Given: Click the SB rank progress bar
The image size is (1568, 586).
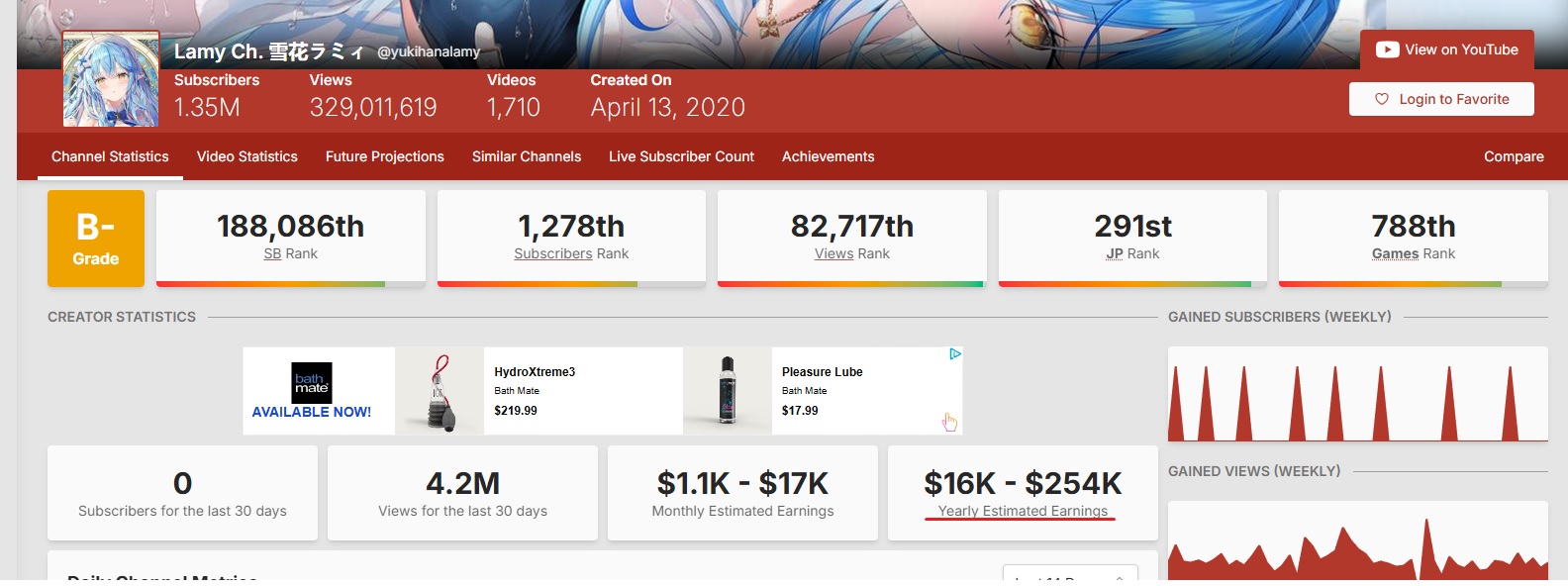Looking at the screenshot, I should coord(291,284).
